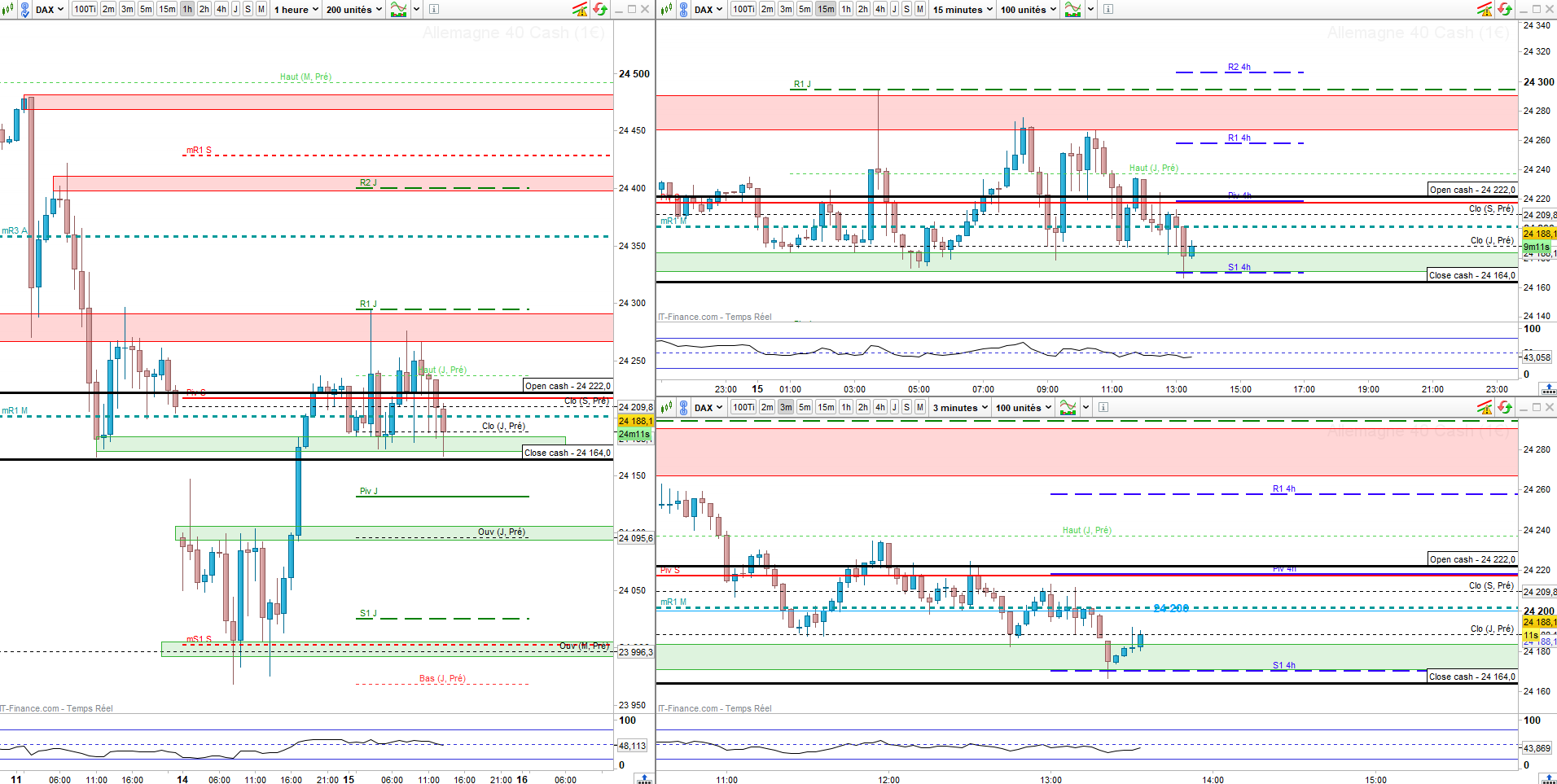This screenshot has height=784, width=1557.
Task: Click the 'R2 4h' label on the 15 minutes chart
Action: click(1239, 68)
